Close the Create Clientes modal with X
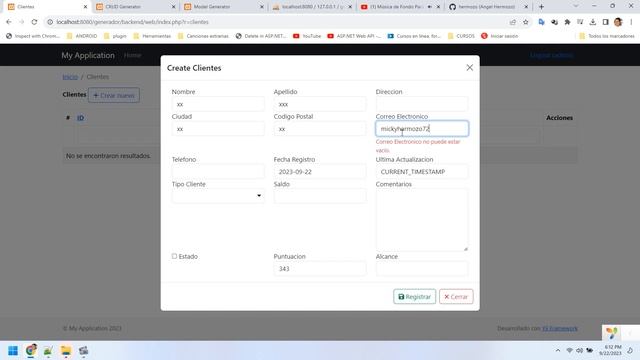 [x=469, y=68]
